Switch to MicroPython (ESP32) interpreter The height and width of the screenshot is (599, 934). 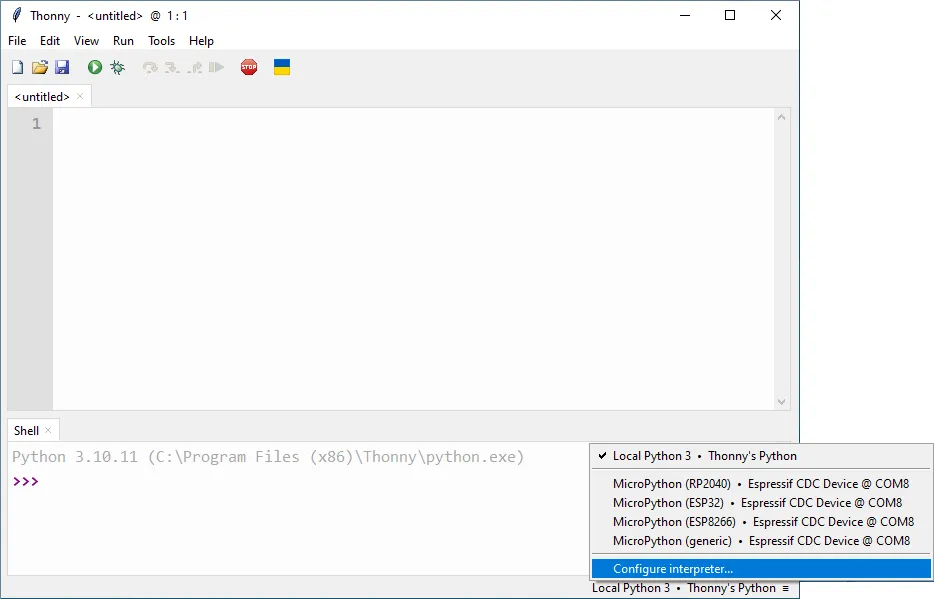pyautogui.click(x=757, y=503)
